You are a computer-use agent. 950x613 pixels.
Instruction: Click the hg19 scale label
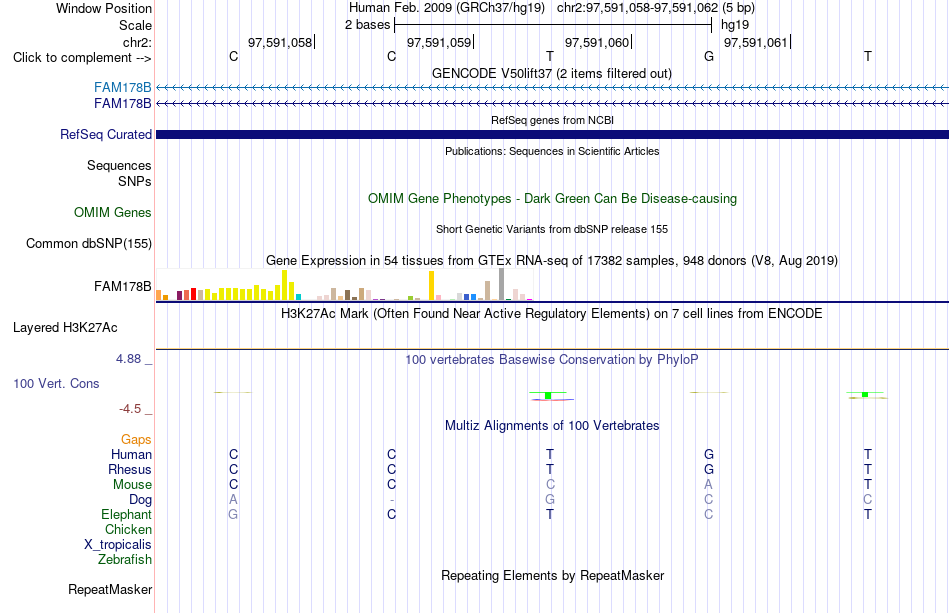point(735,25)
